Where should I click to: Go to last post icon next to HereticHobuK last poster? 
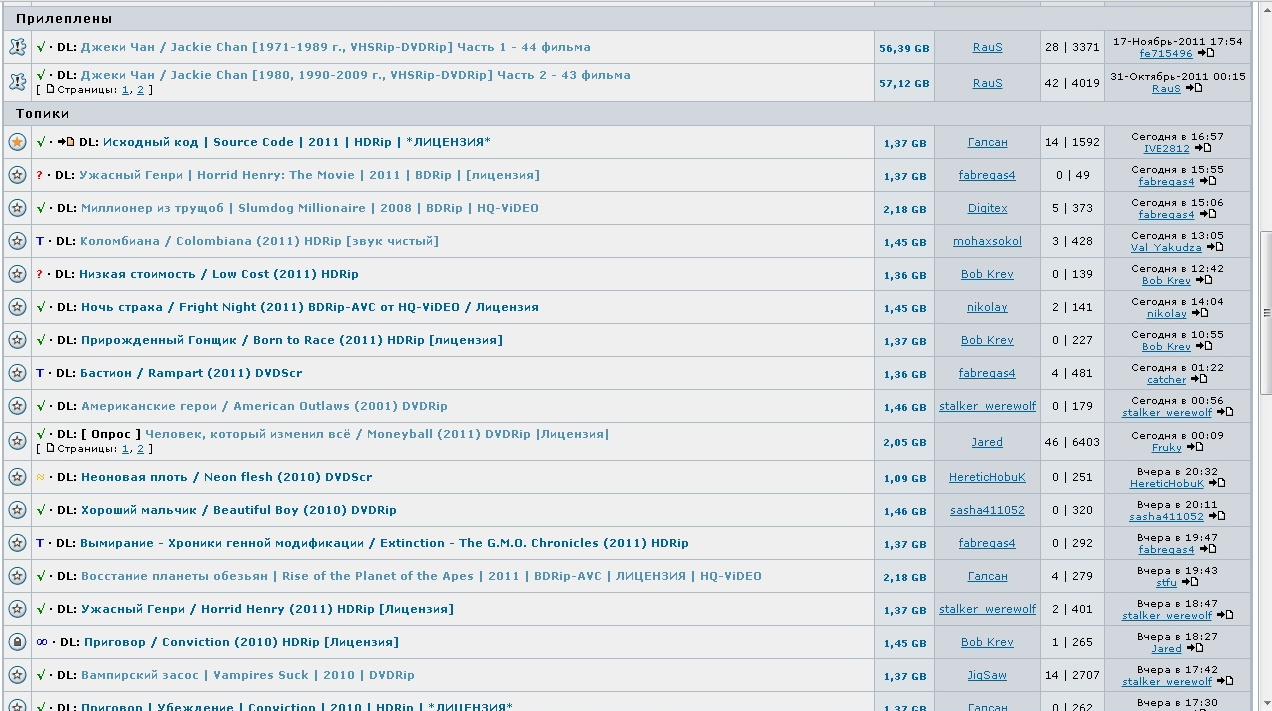pos(1217,484)
